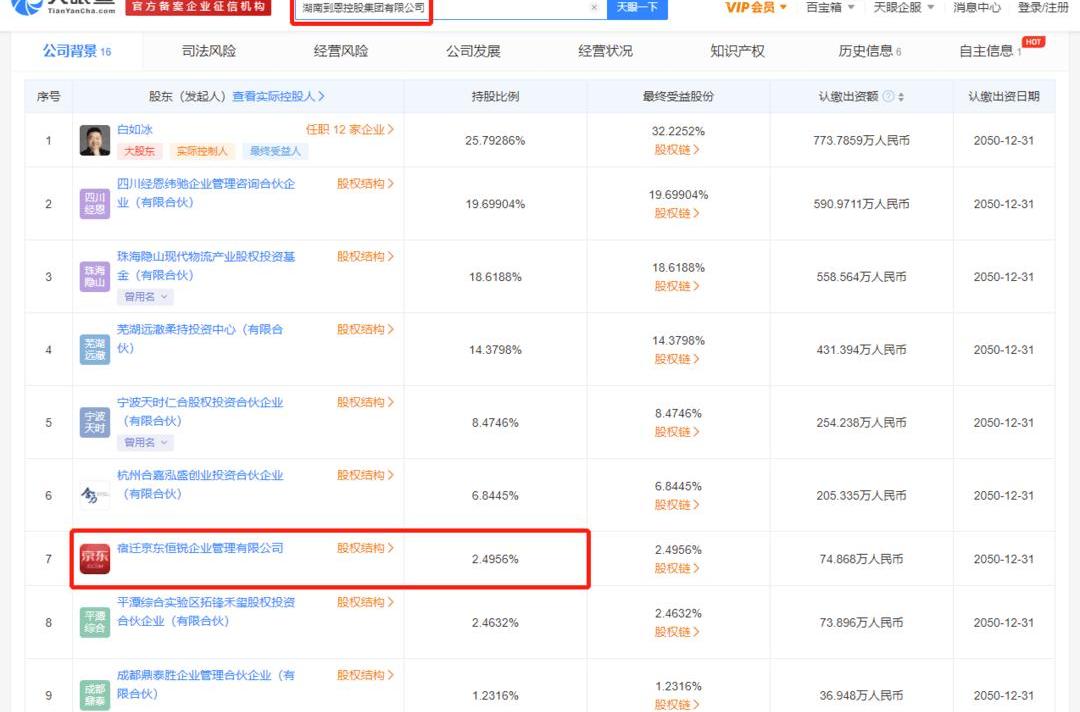The height and width of the screenshot is (712, 1080).
Task: Open 股权链 under 6.8445%
Action: [x=677, y=505]
